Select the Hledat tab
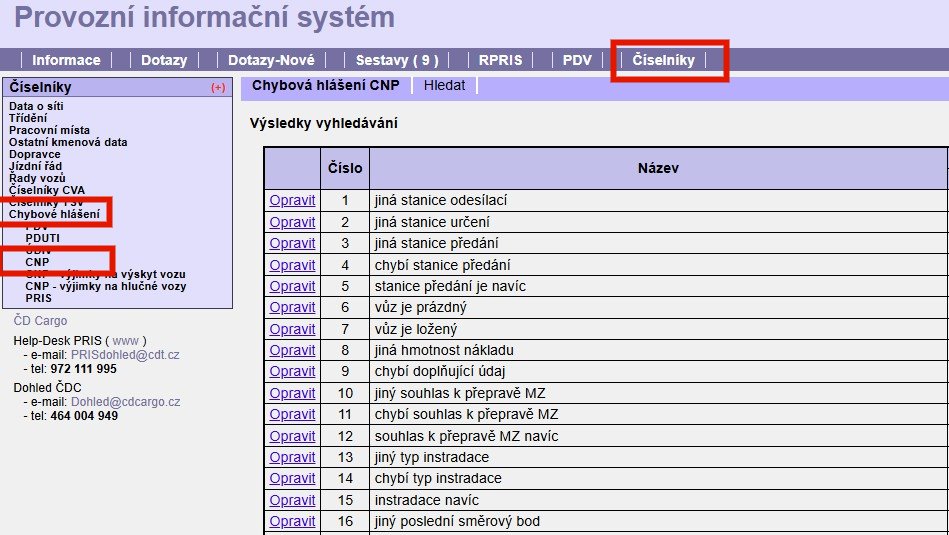 pos(444,85)
